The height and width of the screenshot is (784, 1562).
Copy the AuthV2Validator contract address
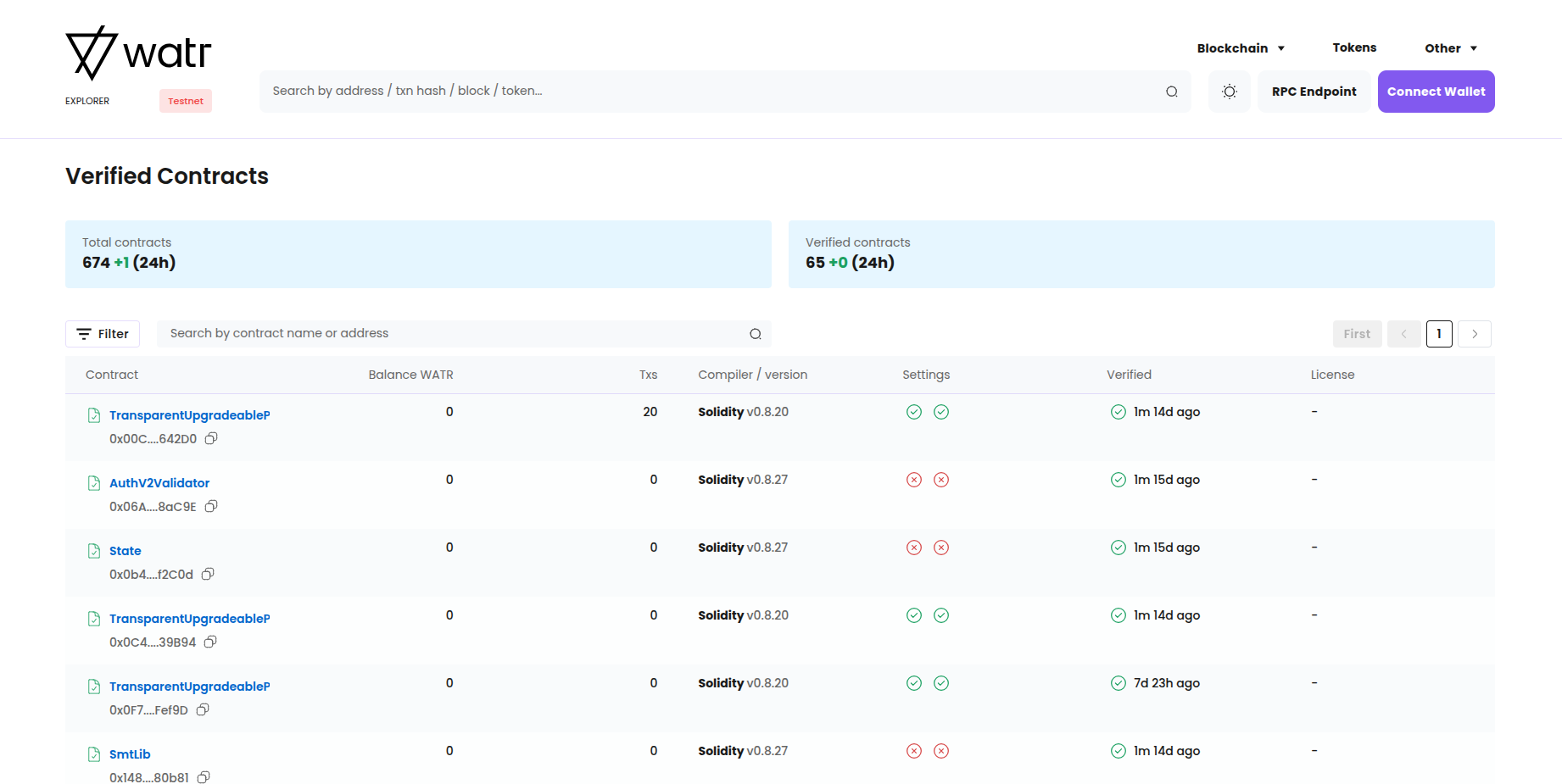[x=211, y=506]
